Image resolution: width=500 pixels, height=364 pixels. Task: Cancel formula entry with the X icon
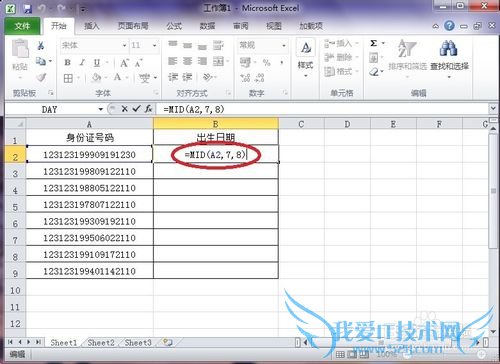tap(124, 109)
